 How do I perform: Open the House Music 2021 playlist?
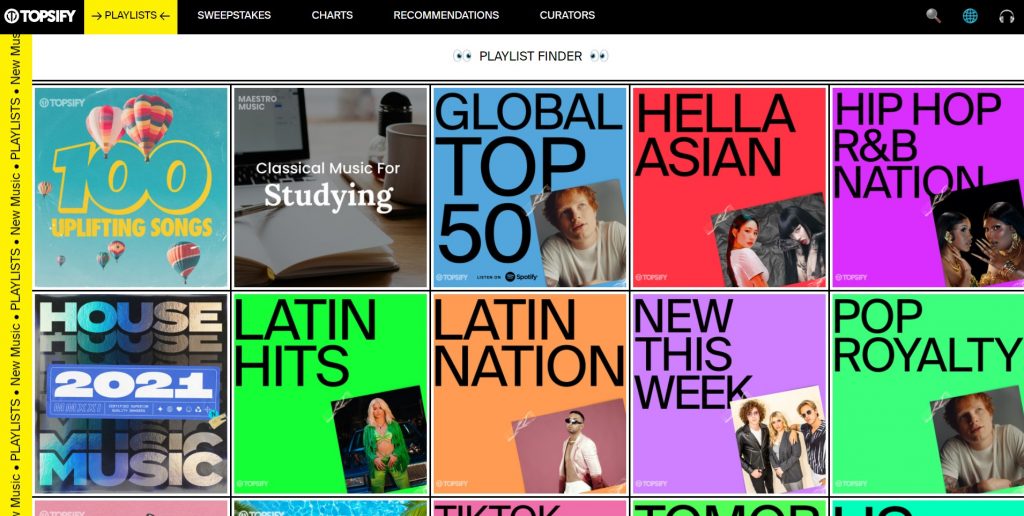131,394
